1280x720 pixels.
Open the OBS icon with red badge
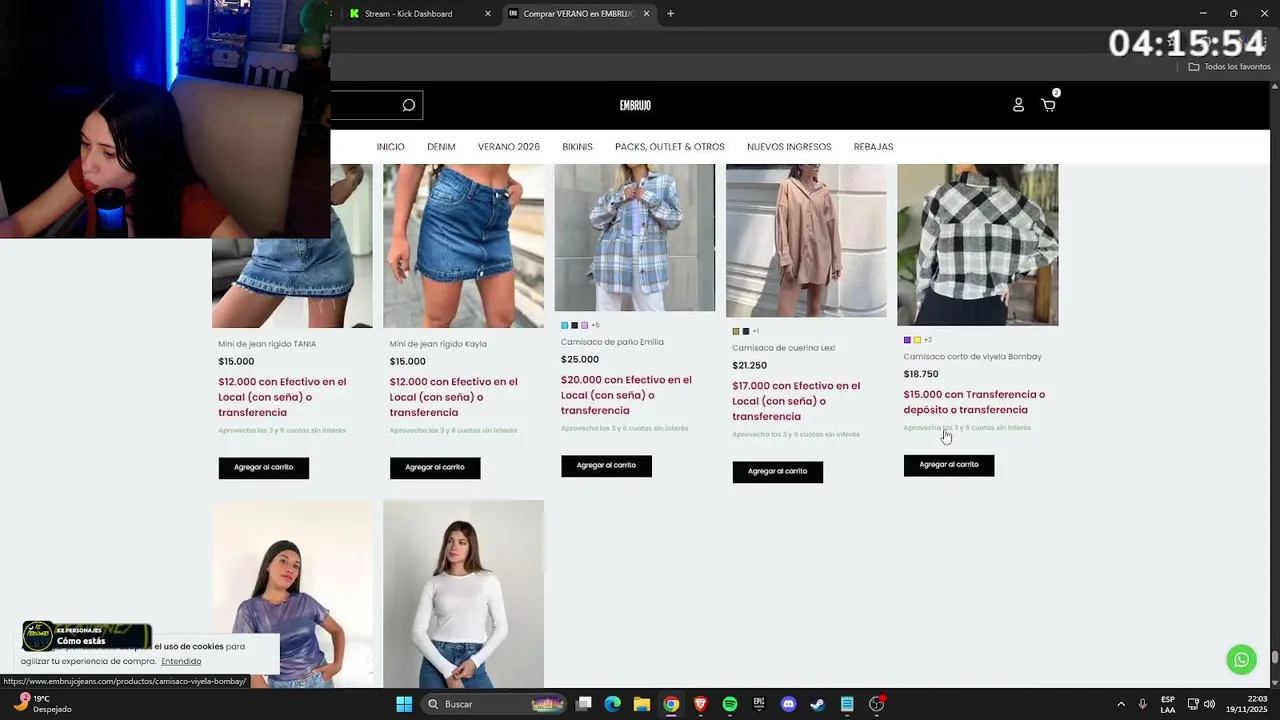(x=877, y=704)
